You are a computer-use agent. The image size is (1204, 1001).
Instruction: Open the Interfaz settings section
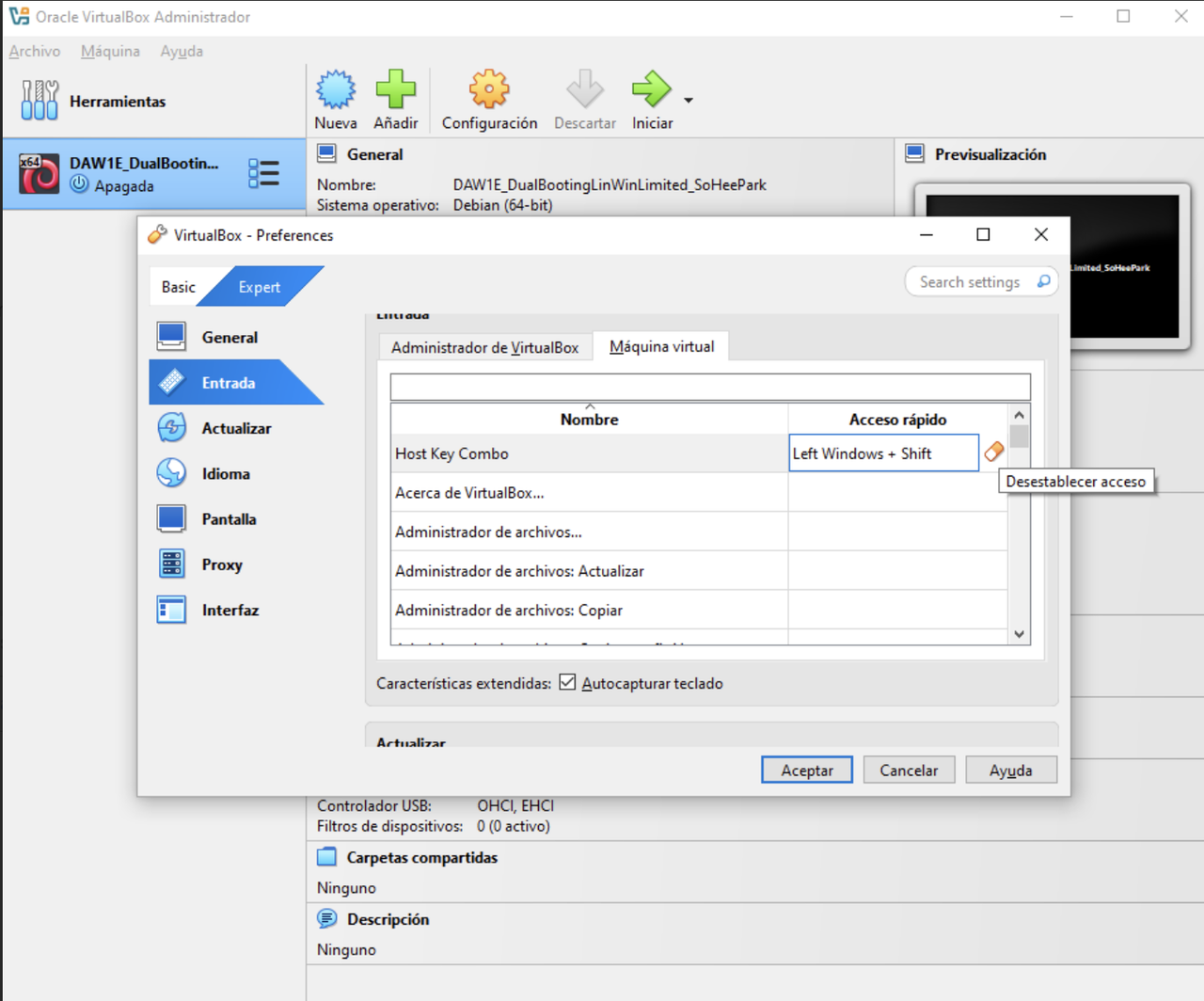(x=172, y=610)
